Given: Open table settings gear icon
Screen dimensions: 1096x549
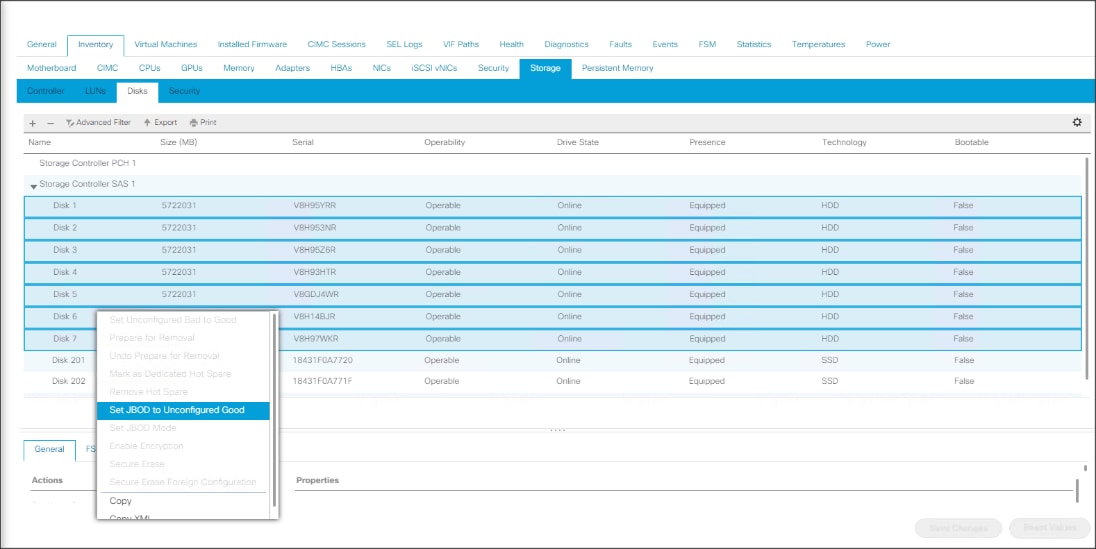Looking at the screenshot, I should [1077, 122].
